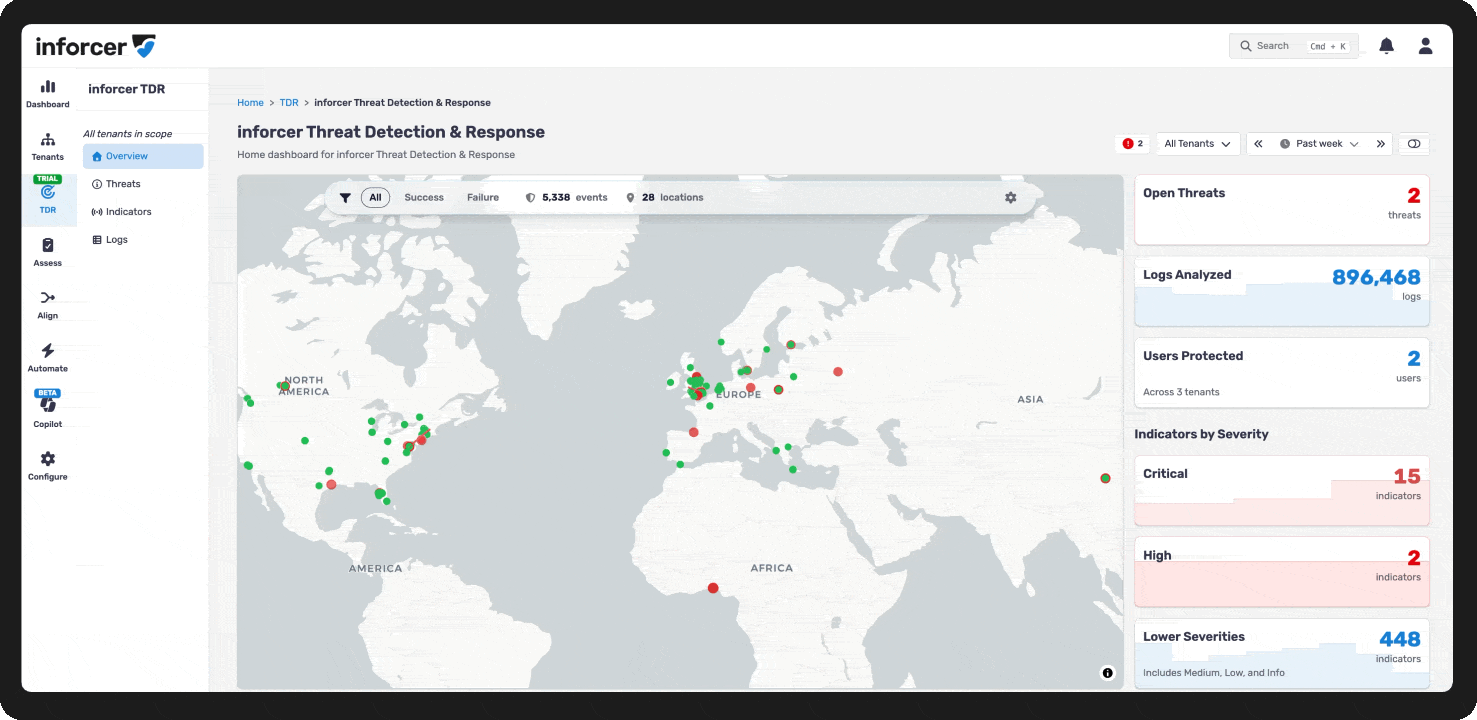Filter map by Failure events

click(483, 198)
